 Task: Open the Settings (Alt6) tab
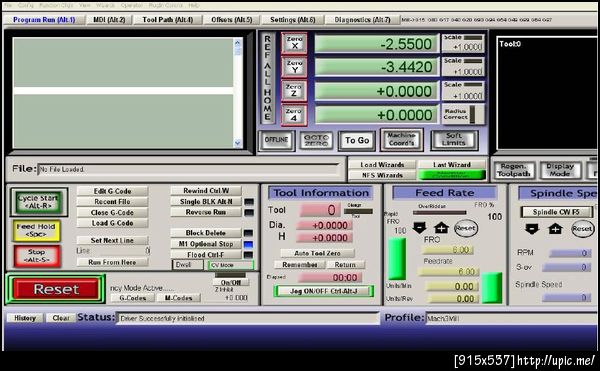point(293,20)
